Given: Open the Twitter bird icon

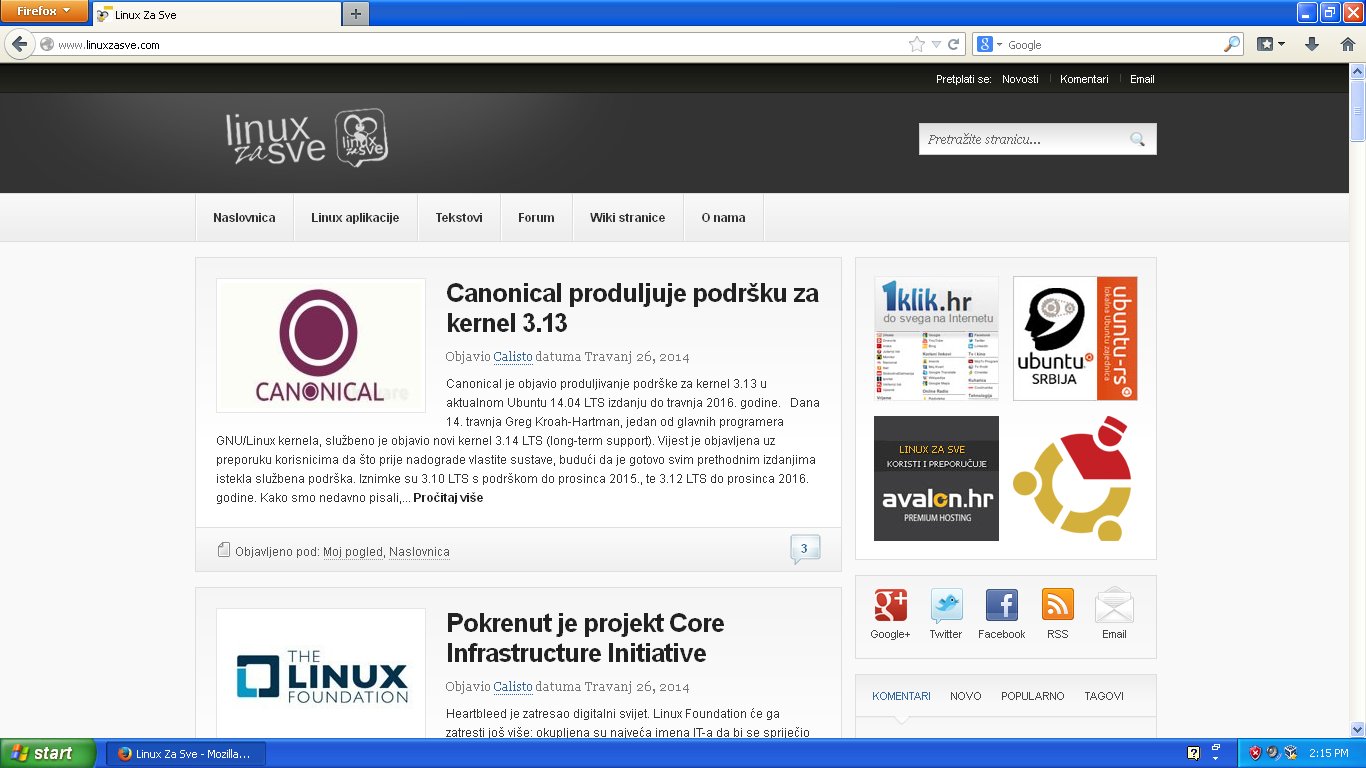Looking at the screenshot, I should click(946, 605).
